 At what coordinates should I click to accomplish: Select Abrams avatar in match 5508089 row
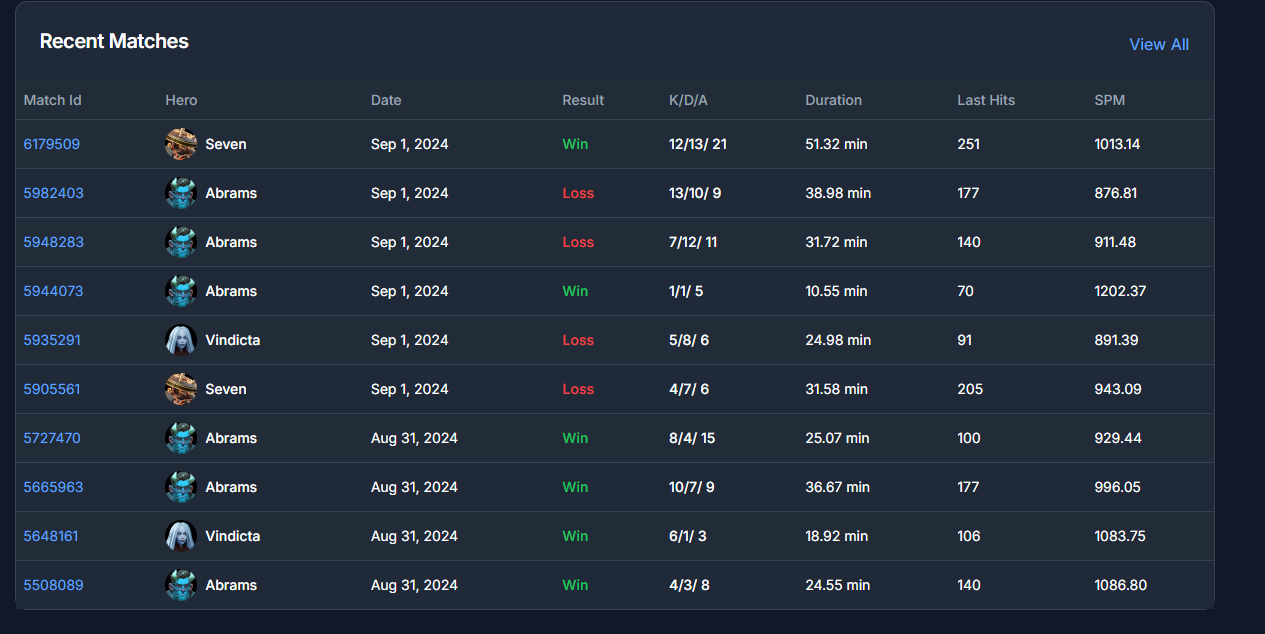click(181, 585)
